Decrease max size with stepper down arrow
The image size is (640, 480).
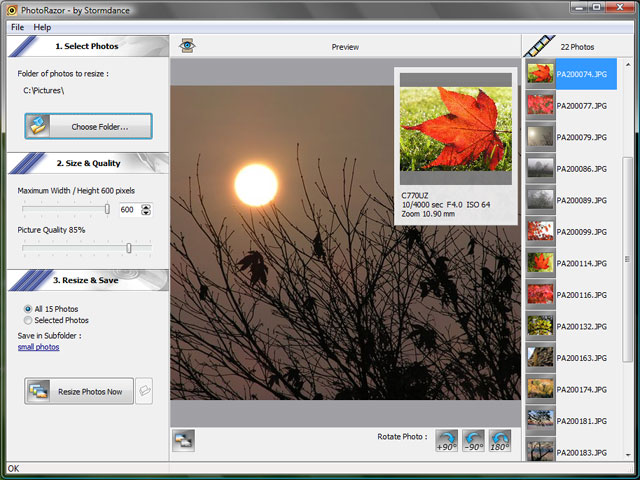[x=147, y=213]
